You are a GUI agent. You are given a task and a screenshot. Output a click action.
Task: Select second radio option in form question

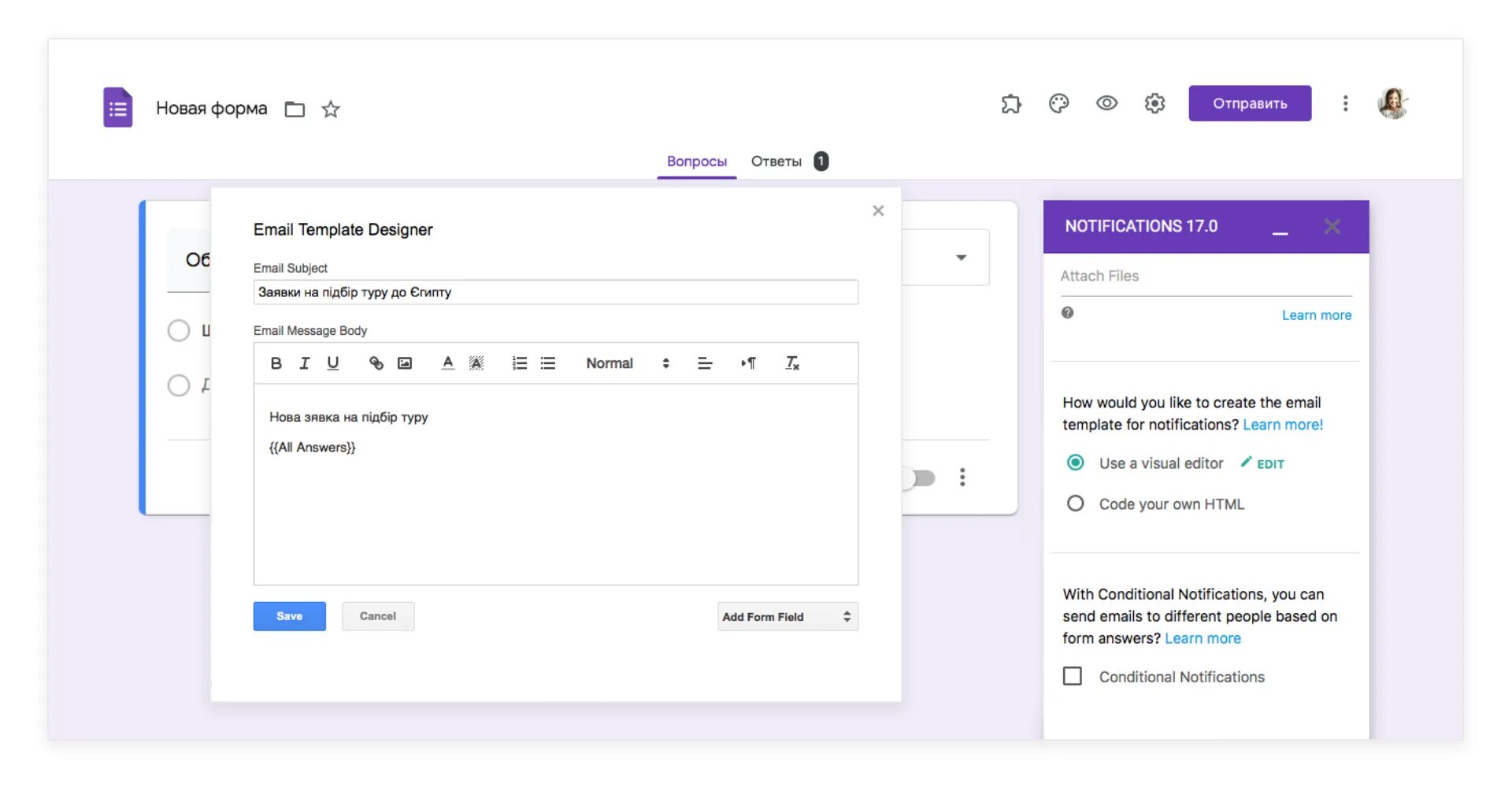179,385
